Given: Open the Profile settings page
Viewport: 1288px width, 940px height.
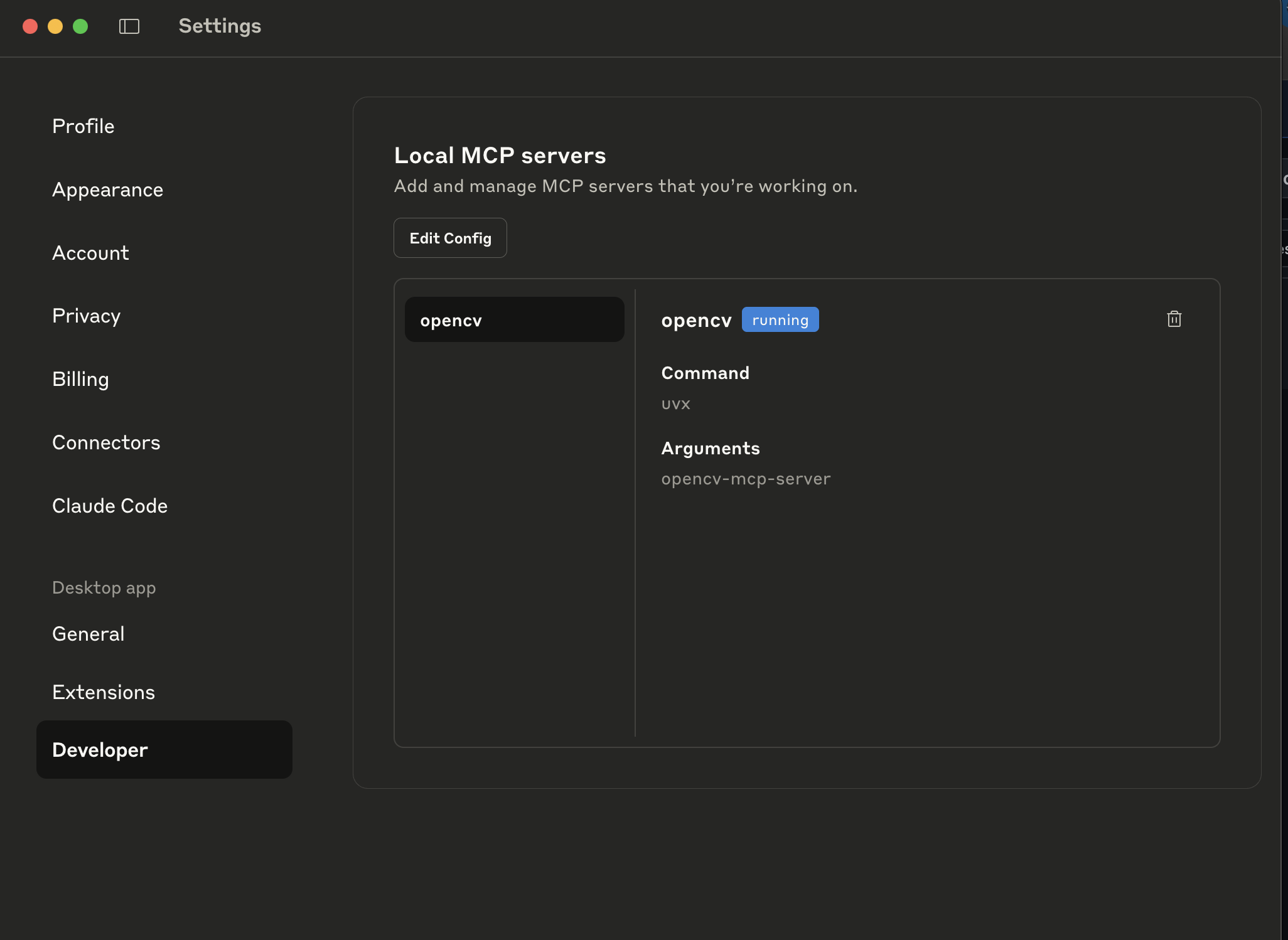Looking at the screenshot, I should [83, 126].
